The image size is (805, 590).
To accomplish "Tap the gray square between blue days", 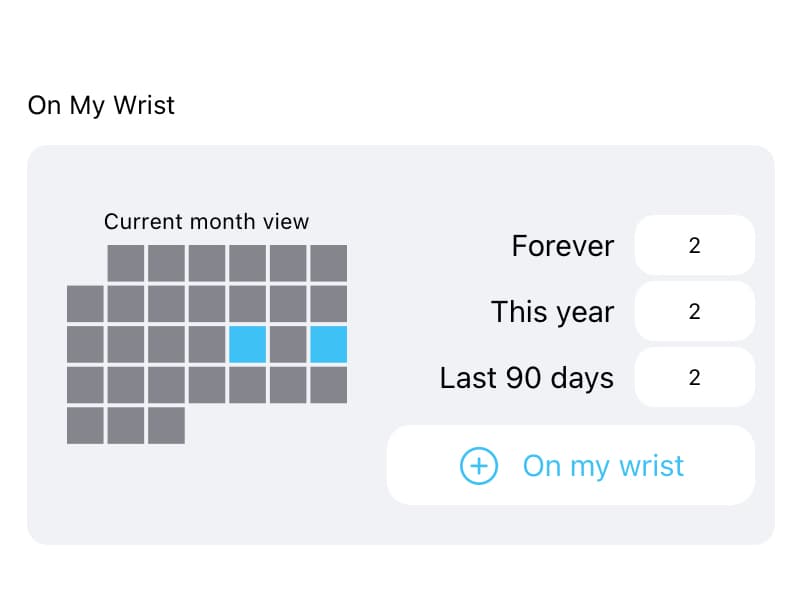I will [x=288, y=344].
